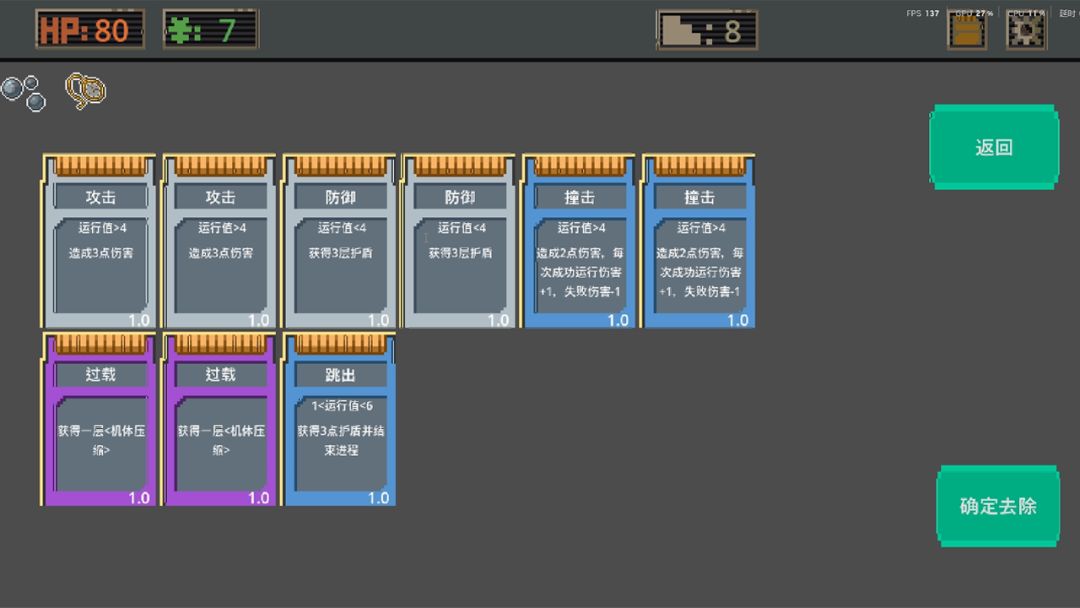Viewport: 1080px width, 608px height.
Task: Select the second 防御 card
Action: [458, 240]
